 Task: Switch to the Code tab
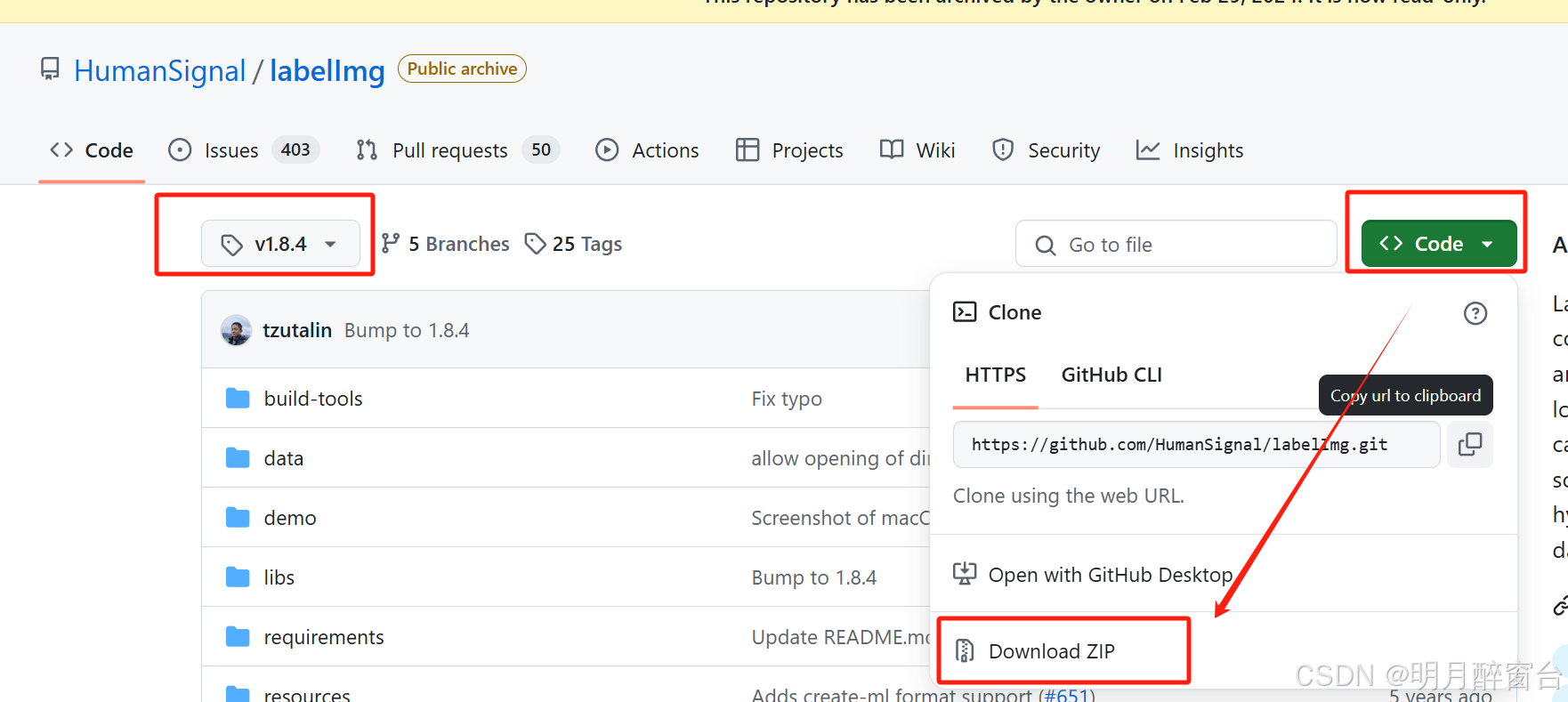point(92,150)
